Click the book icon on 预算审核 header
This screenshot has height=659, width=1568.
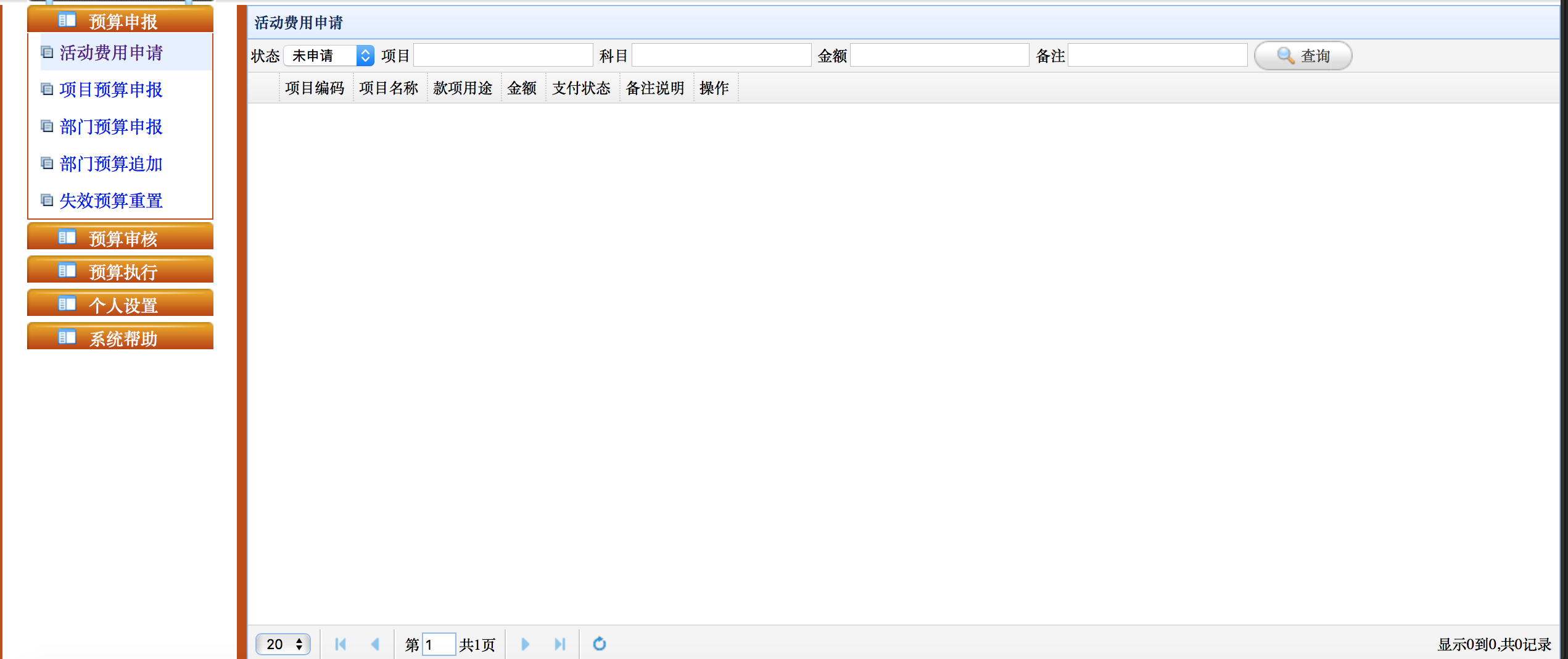[x=67, y=237]
